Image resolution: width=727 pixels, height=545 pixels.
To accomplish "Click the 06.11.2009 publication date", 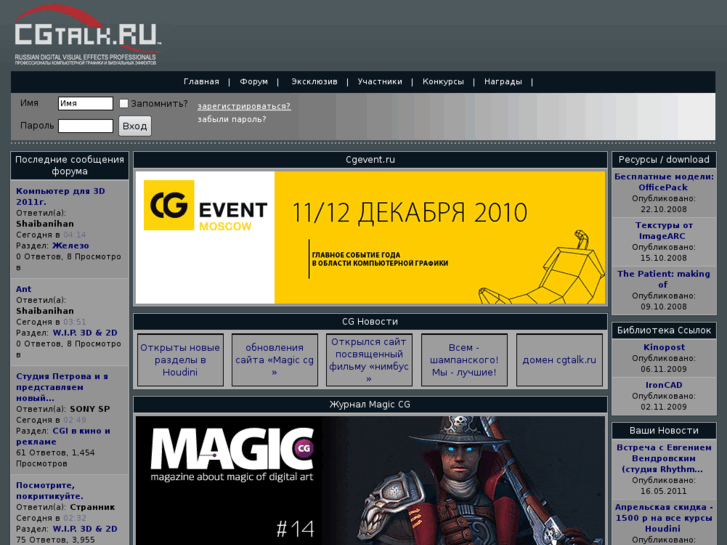I will [663, 369].
